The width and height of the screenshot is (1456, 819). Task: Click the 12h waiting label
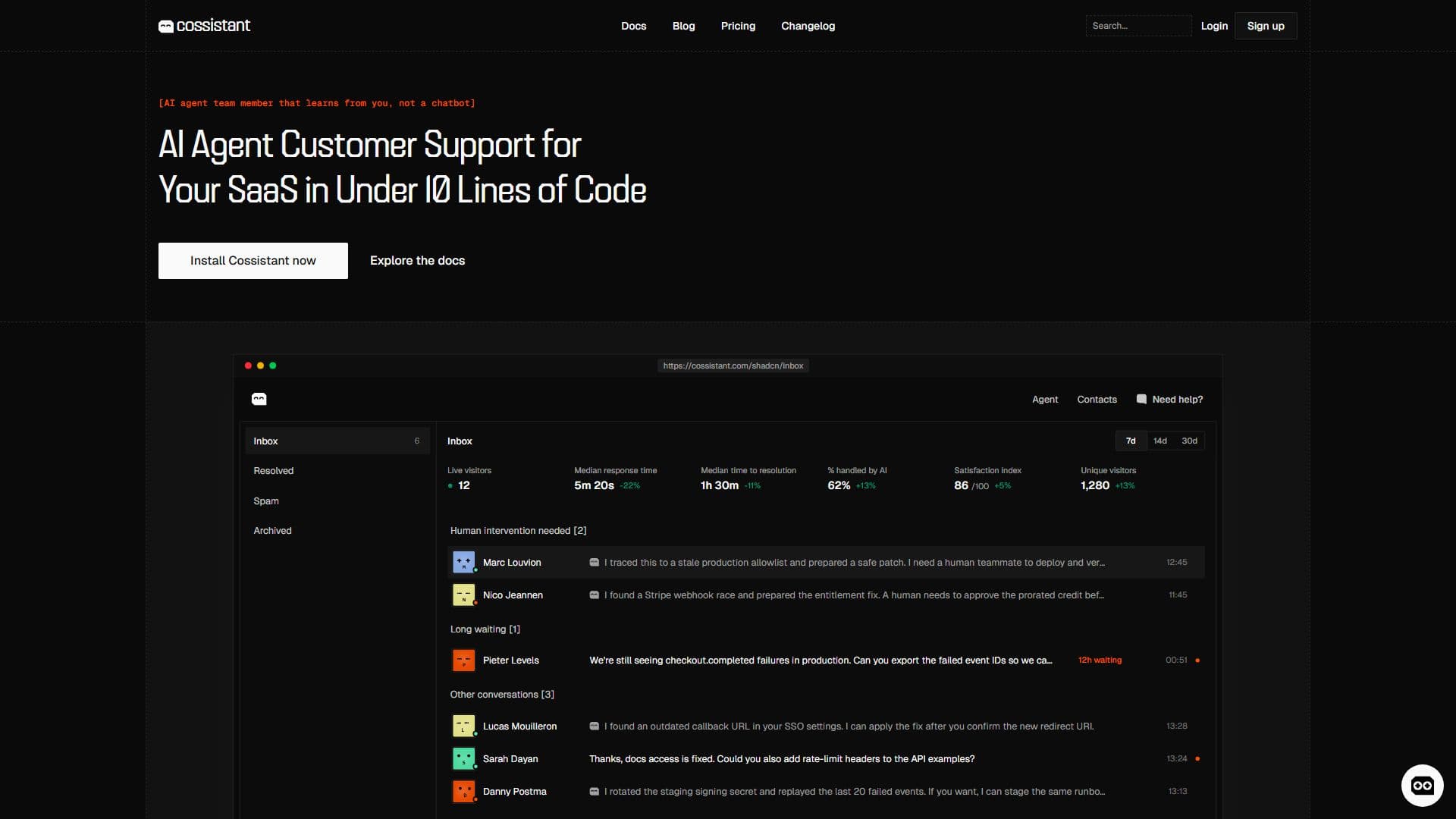pyautogui.click(x=1100, y=661)
